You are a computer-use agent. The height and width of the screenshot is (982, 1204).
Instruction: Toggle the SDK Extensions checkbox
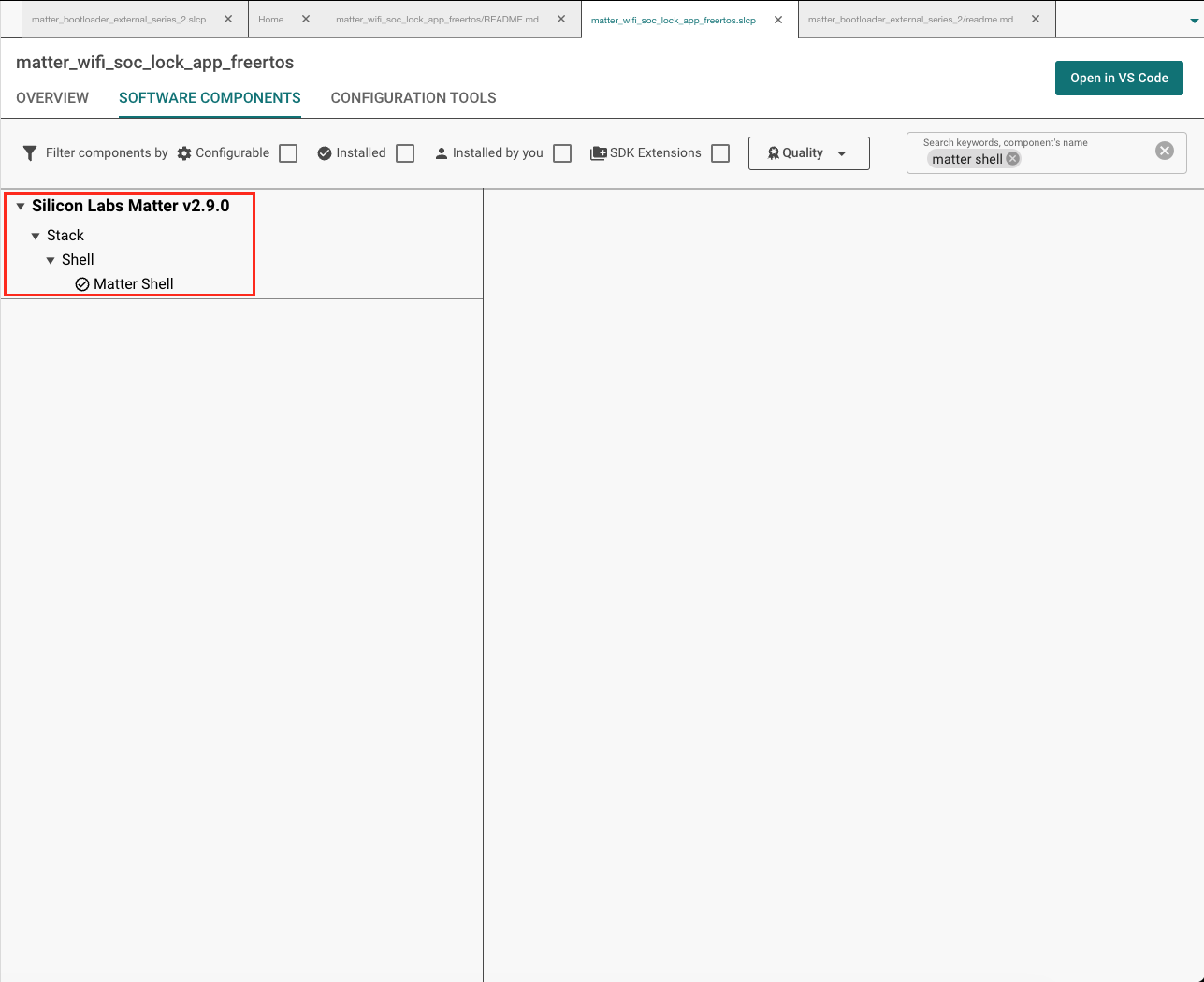click(720, 153)
